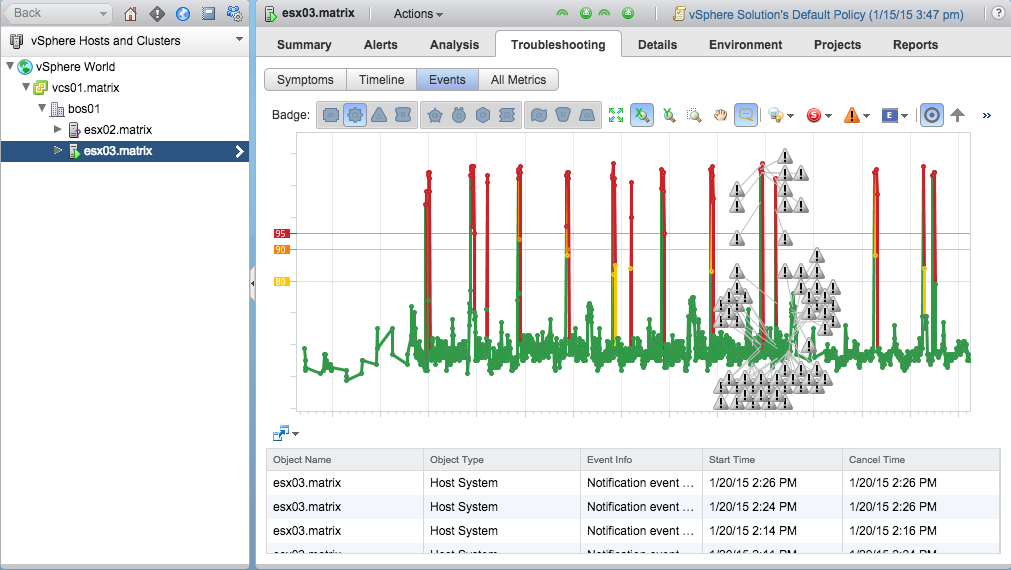Toggle the second Badge filter button
Viewport: 1011px width, 570px height.
tap(355, 115)
